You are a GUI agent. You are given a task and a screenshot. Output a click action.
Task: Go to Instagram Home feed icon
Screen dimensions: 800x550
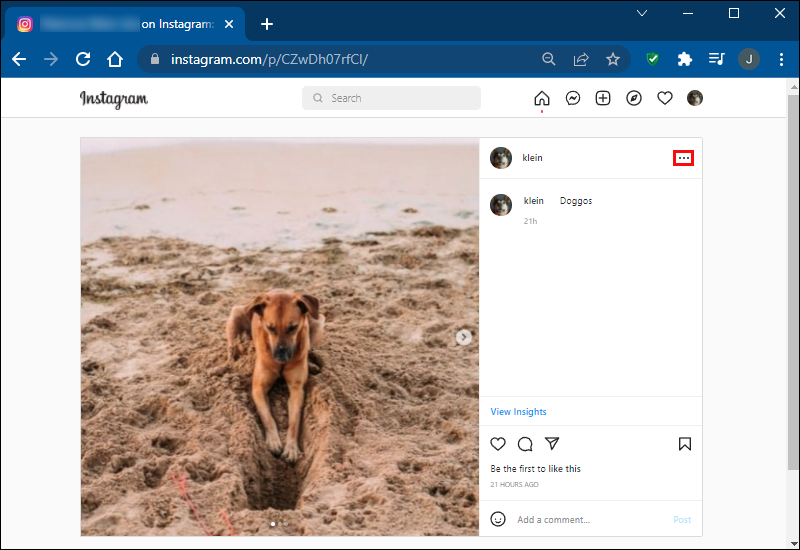pyautogui.click(x=542, y=98)
